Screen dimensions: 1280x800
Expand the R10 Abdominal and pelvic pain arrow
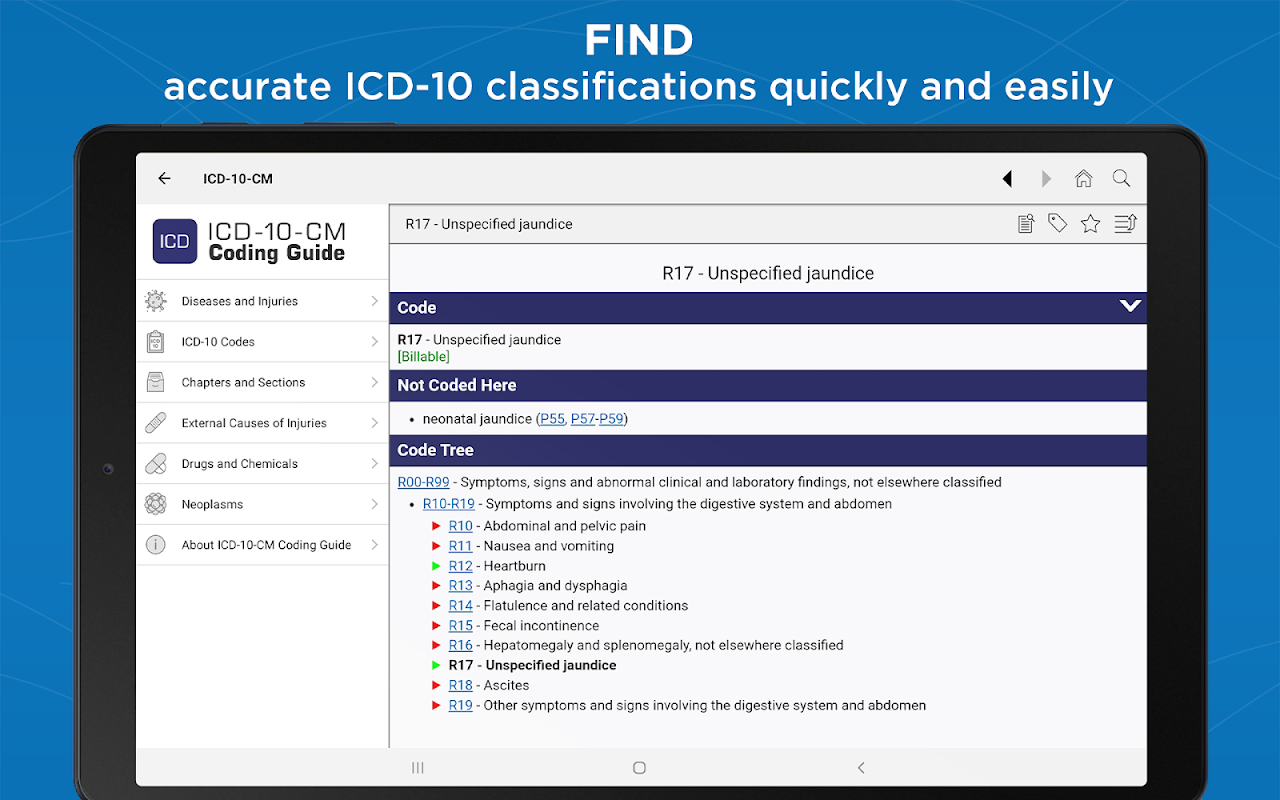436,526
